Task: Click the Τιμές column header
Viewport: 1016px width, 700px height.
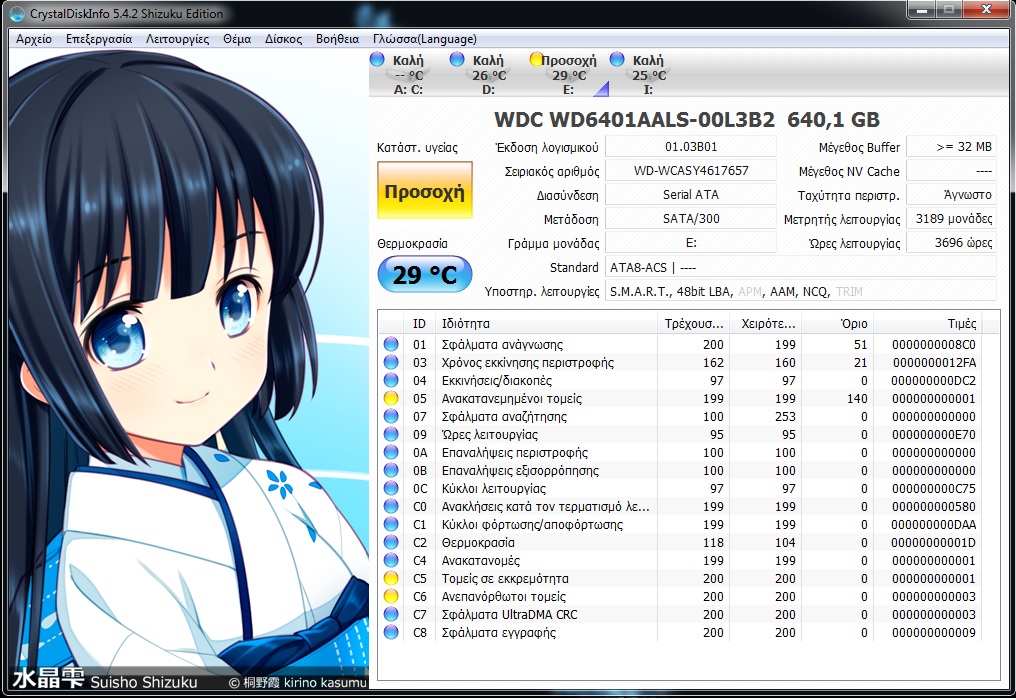Action: pos(928,323)
